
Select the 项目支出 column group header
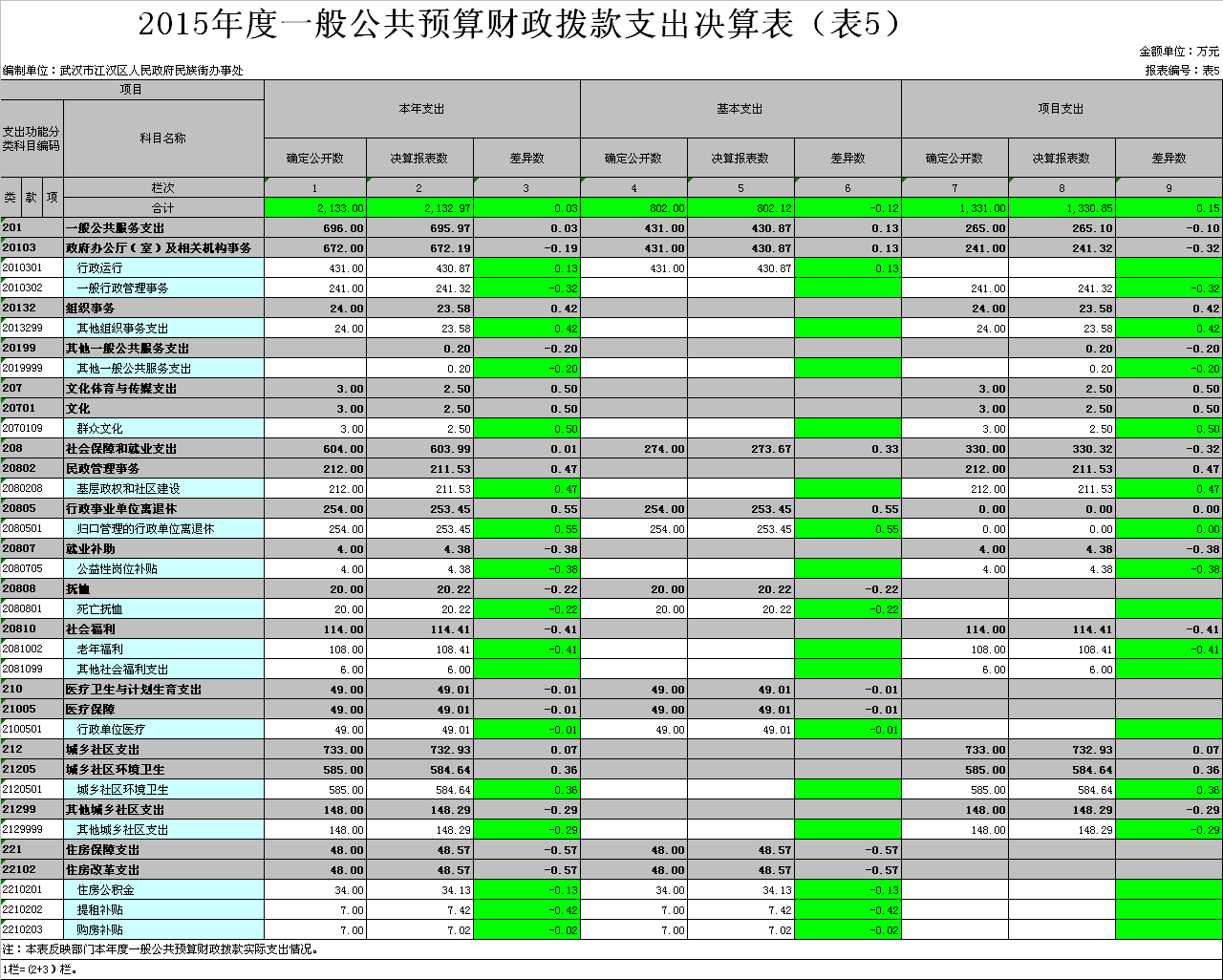click(1061, 109)
